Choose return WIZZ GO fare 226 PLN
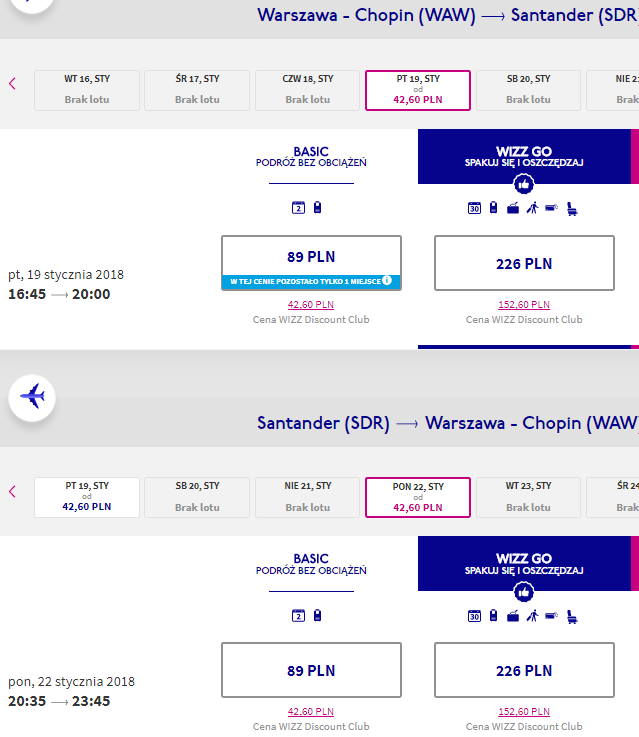 524,670
